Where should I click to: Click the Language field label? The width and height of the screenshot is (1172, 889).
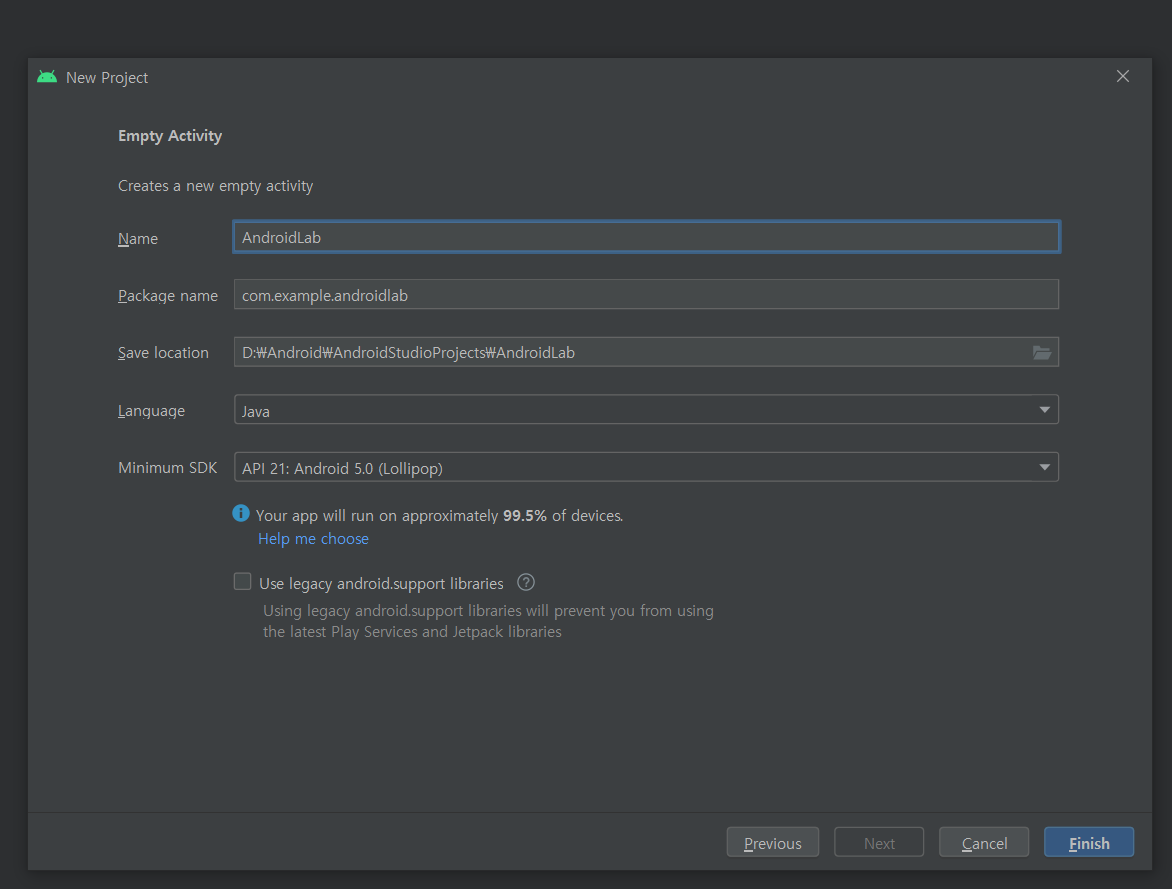151,410
